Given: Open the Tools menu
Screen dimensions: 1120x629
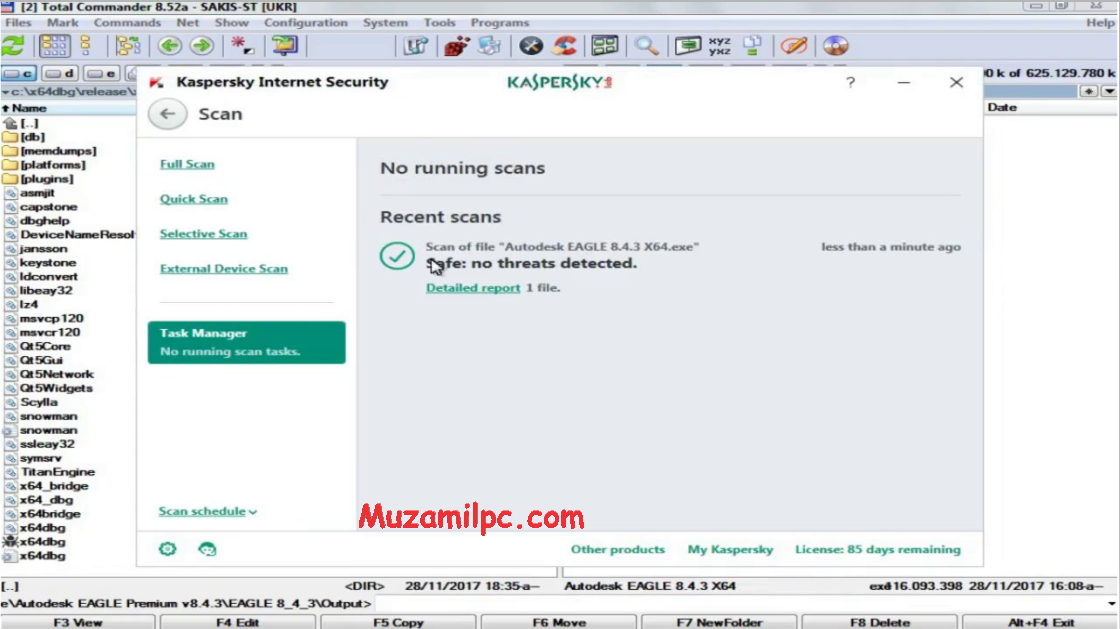Looking at the screenshot, I should [x=439, y=23].
